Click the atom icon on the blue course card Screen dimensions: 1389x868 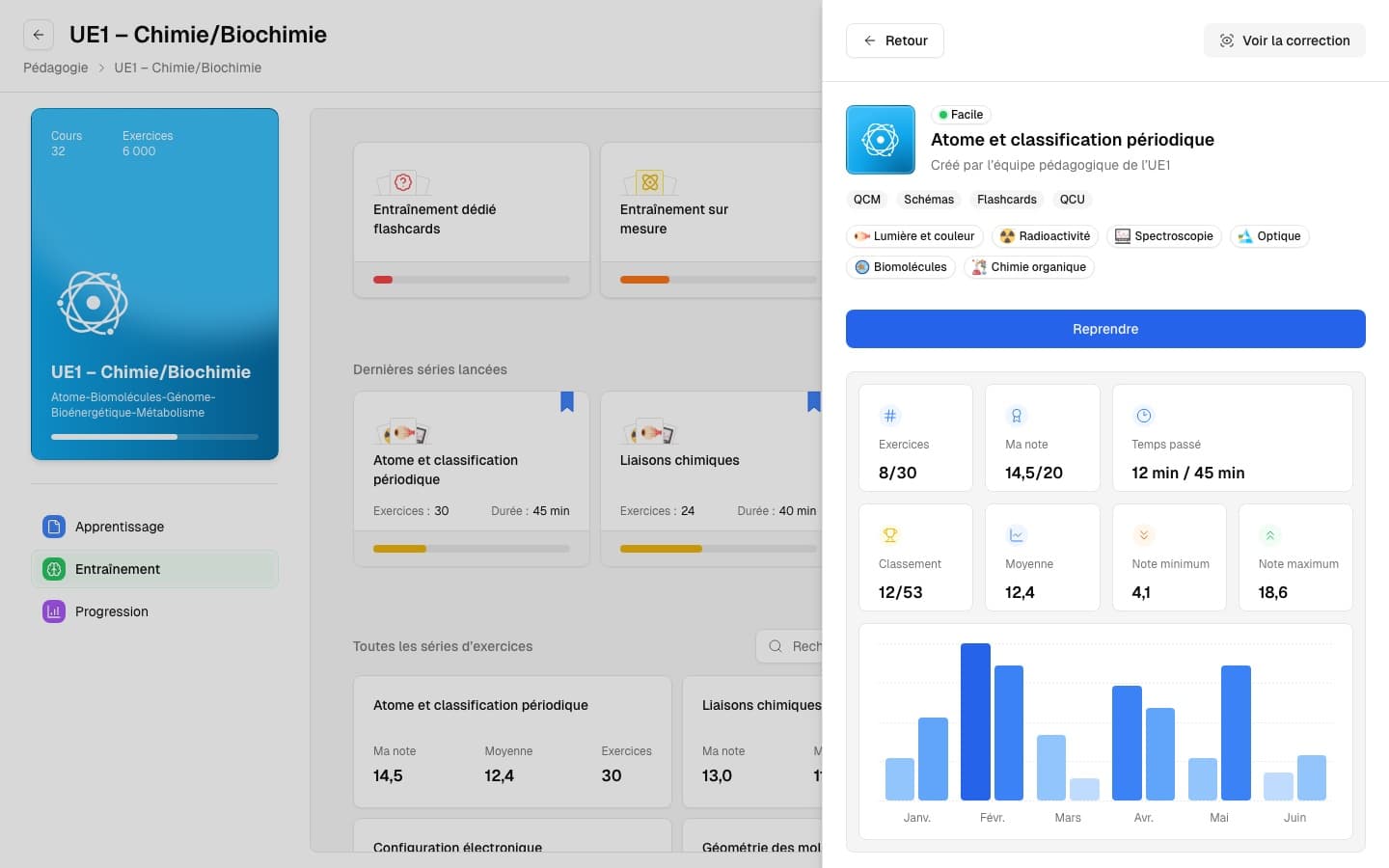pos(93,303)
